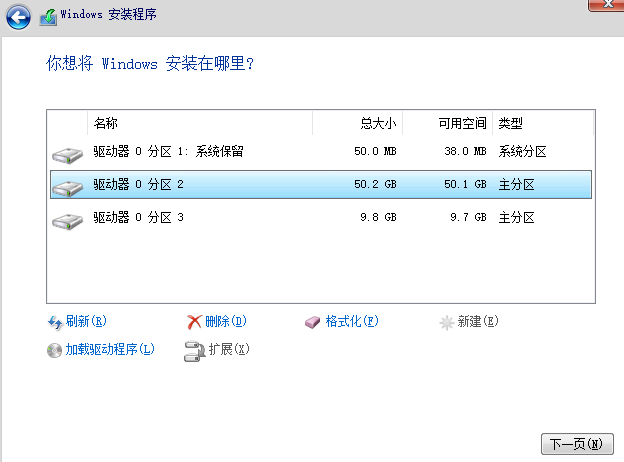The width and height of the screenshot is (624, 462).
Task: Click the Windows Setup title icon
Action: click(46, 16)
